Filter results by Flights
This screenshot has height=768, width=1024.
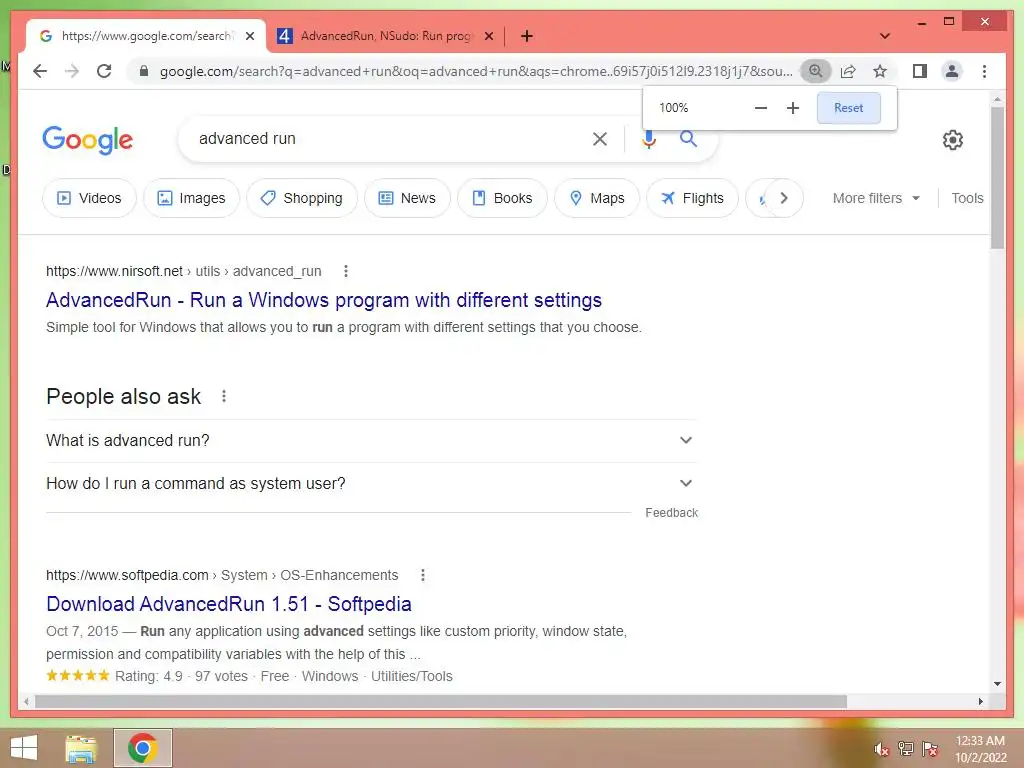click(x=692, y=198)
